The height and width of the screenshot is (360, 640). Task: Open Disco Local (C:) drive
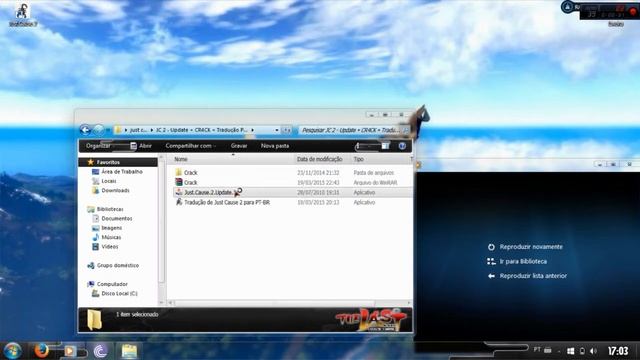(x=115, y=293)
